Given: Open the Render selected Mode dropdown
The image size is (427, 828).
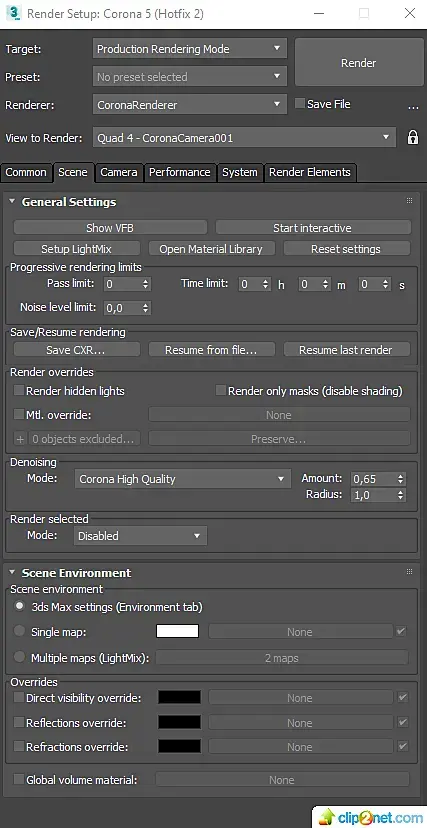Looking at the screenshot, I should [140, 535].
